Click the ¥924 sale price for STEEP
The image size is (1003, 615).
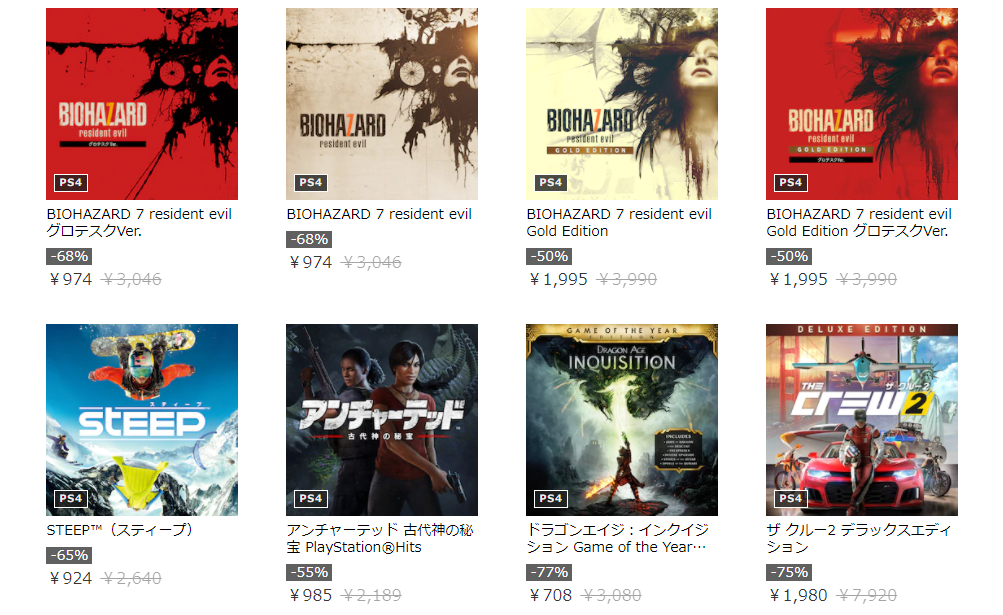click(71, 579)
